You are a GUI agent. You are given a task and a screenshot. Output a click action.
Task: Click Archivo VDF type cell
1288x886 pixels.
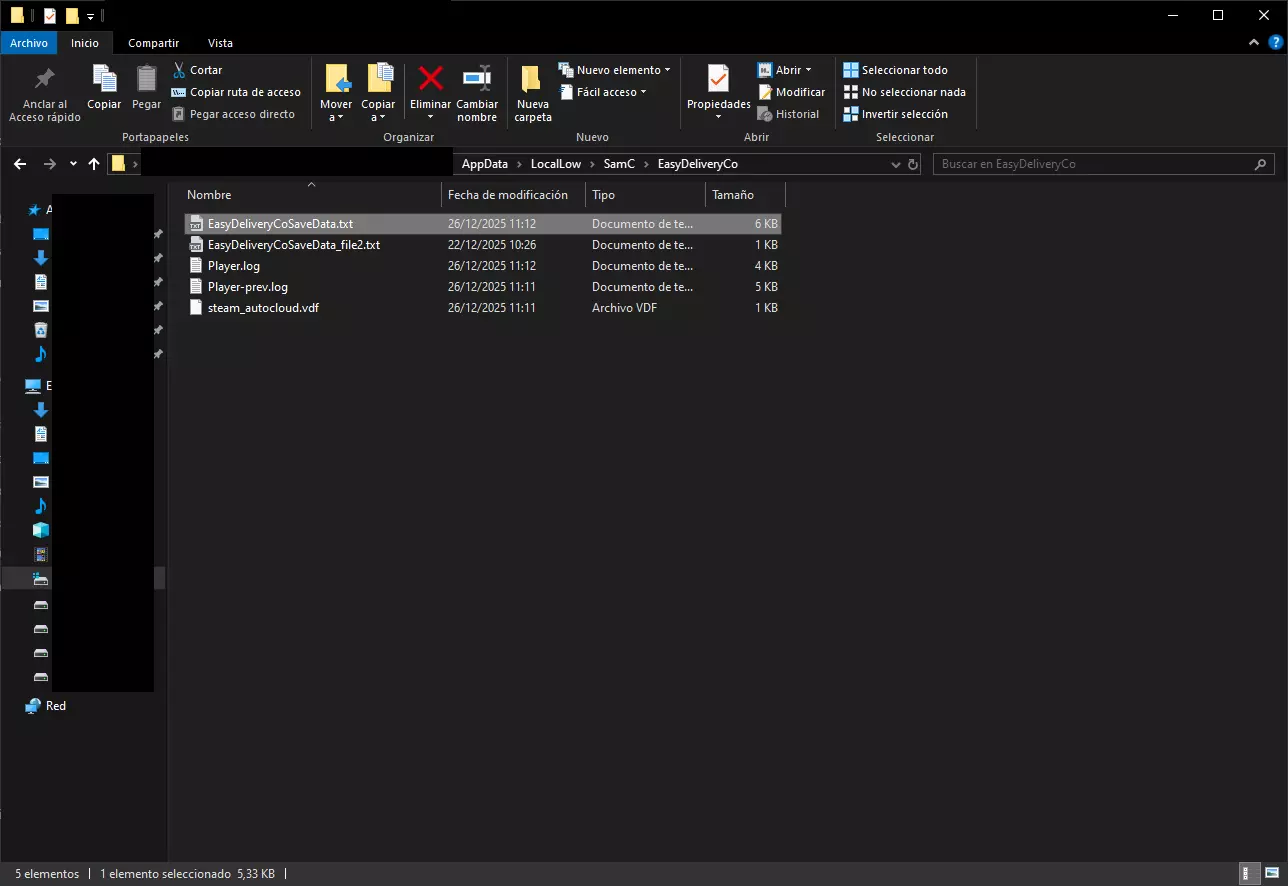point(626,308)
